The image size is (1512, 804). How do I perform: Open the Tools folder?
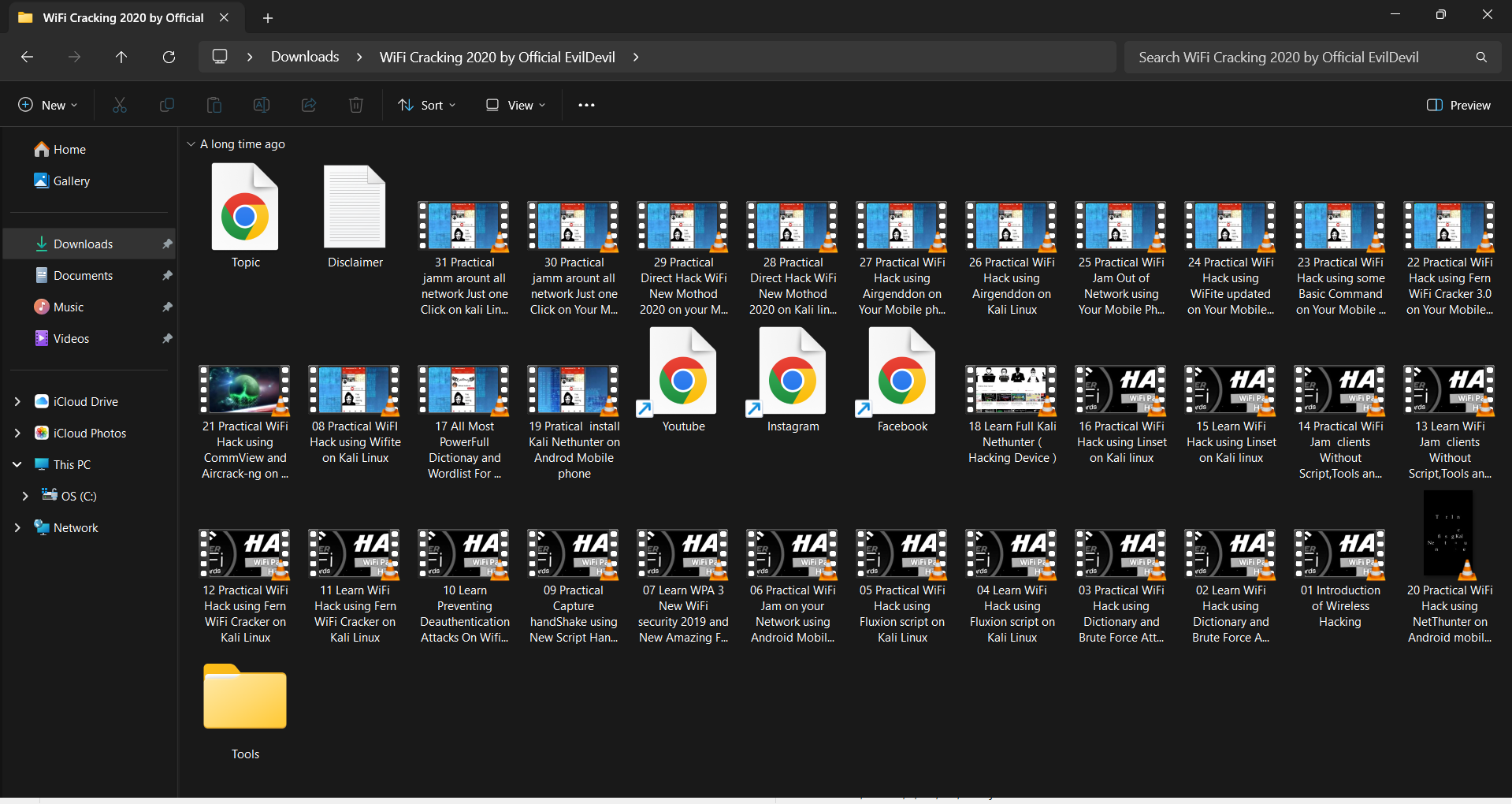click(245, 712)
